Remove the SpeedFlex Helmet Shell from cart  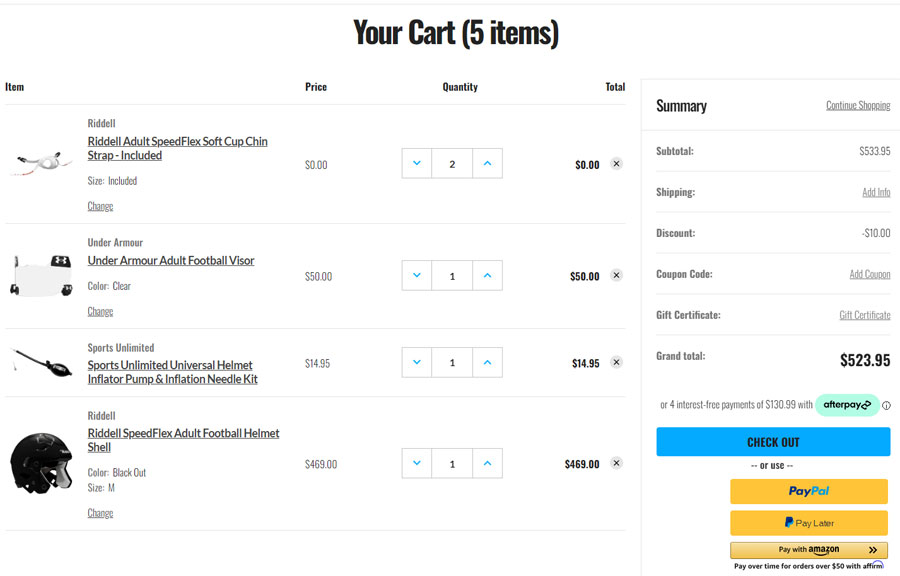(616, 463)
